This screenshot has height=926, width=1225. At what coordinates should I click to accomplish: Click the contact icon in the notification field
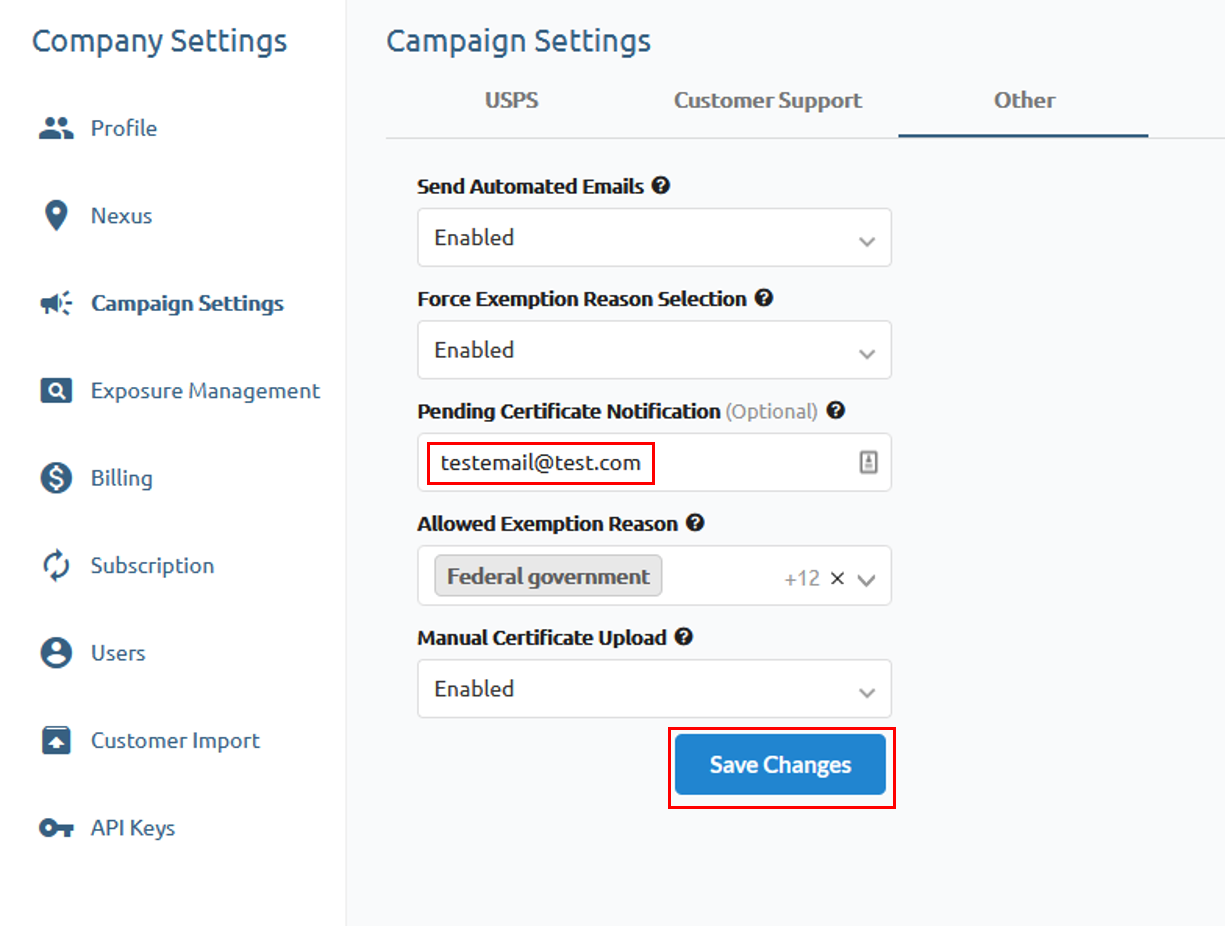[867, 462]
